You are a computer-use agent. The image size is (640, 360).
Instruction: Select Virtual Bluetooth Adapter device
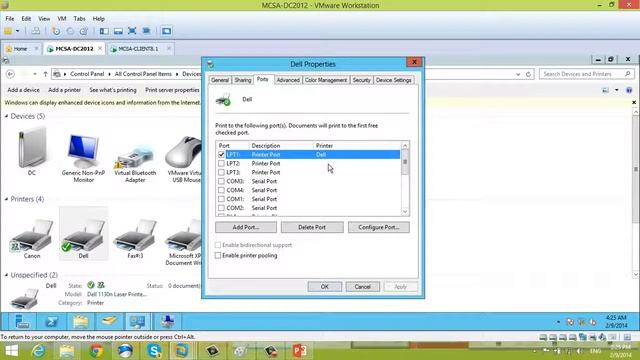coord(135,158)
